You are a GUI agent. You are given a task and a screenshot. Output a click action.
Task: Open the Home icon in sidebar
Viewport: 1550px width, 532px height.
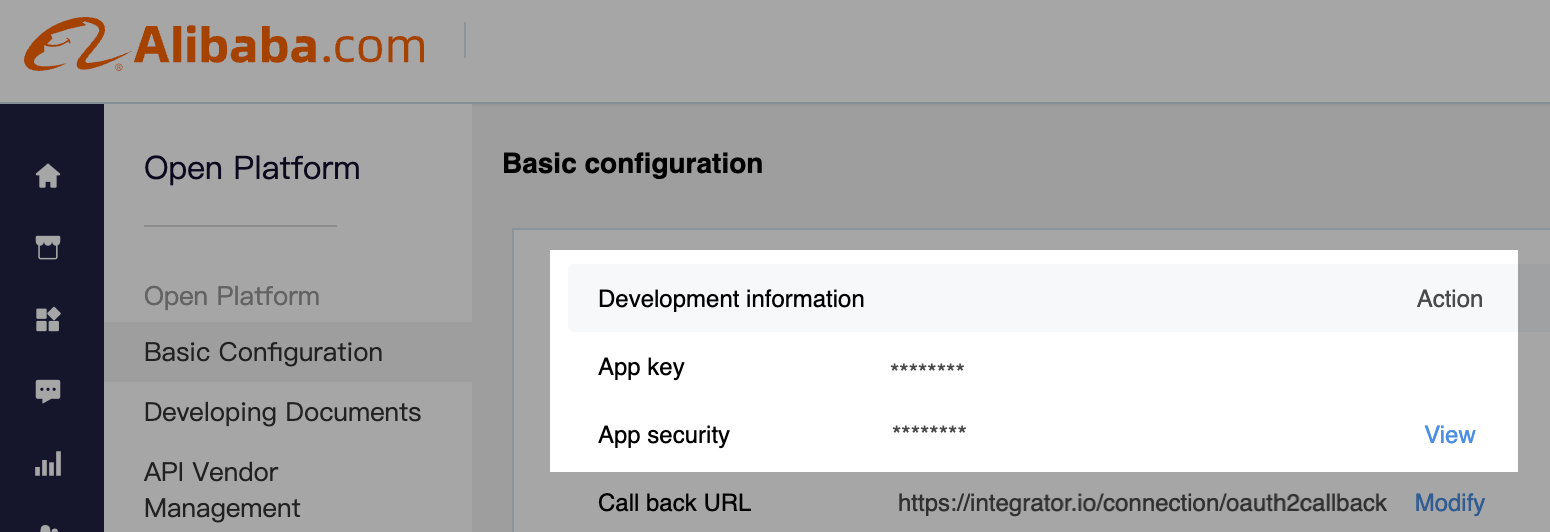pyautogui.click(x=48, y=176)
